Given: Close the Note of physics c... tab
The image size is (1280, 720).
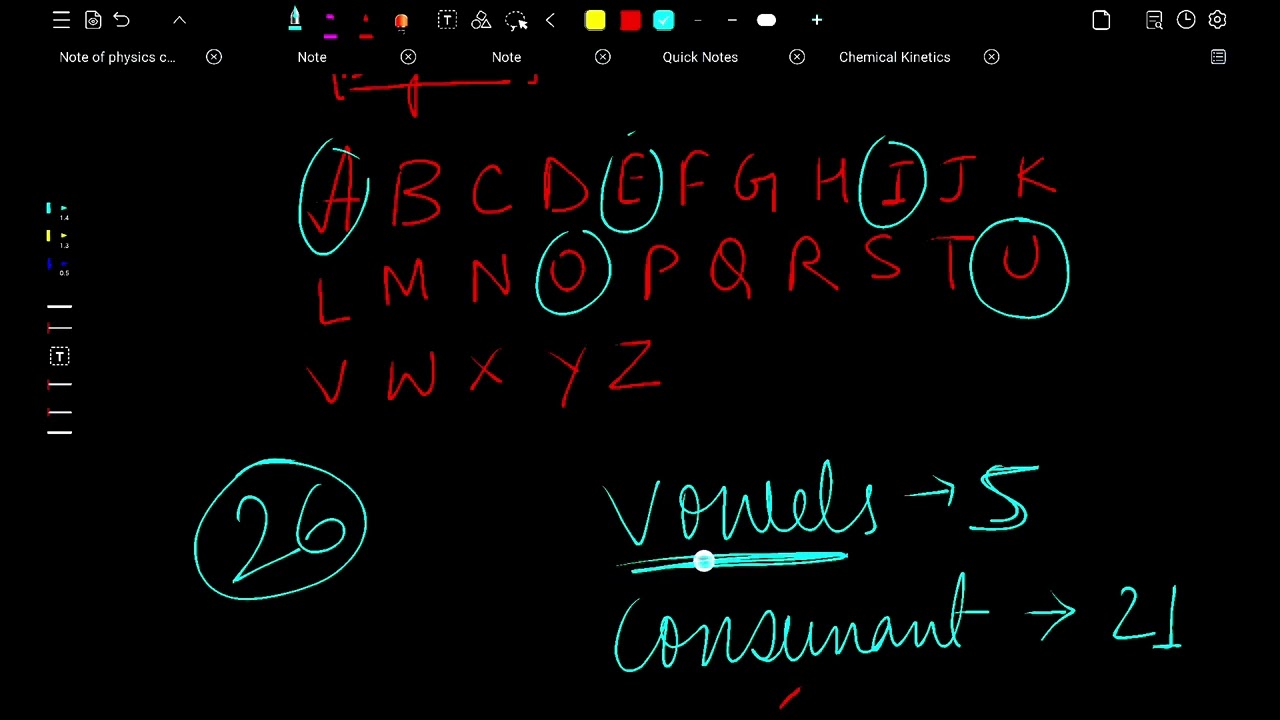Looking at the screenshot, I should pos(214,57).
